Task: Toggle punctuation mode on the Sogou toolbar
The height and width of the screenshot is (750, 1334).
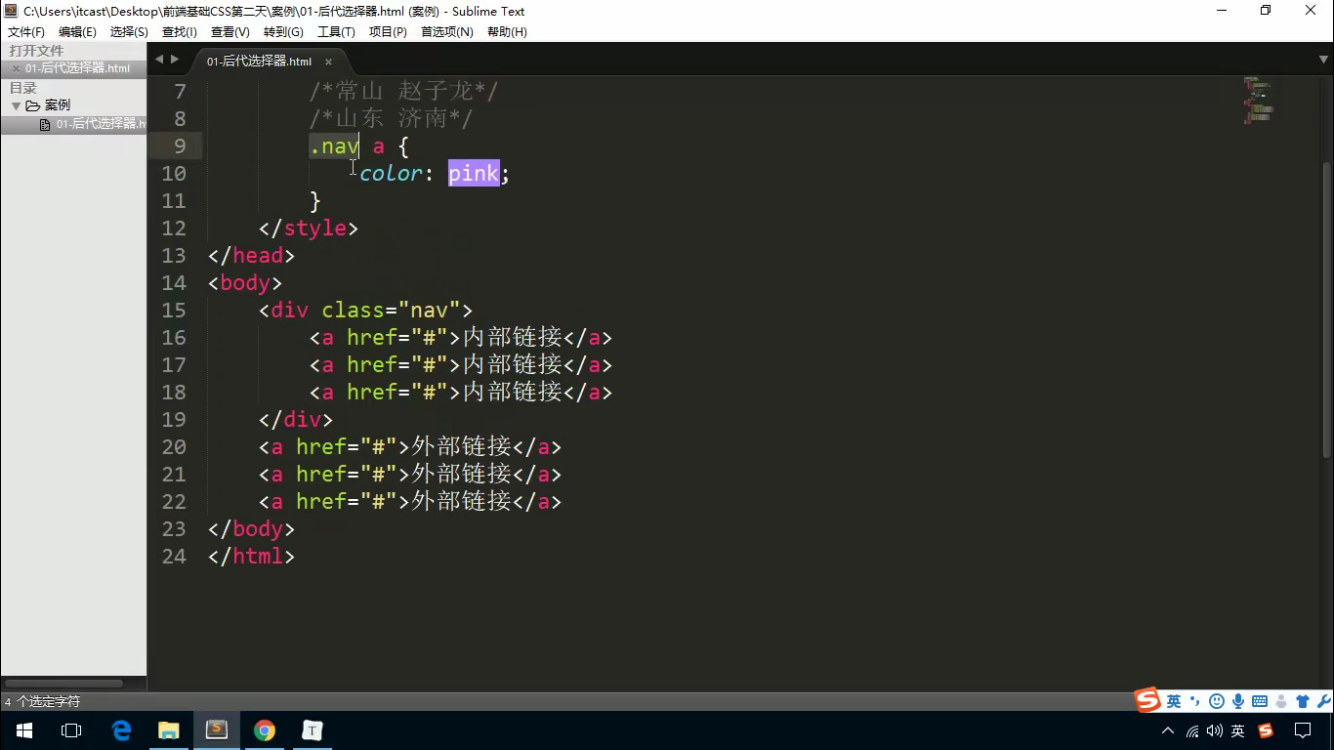Action: pyautogui.click(x=1195, y=701)
